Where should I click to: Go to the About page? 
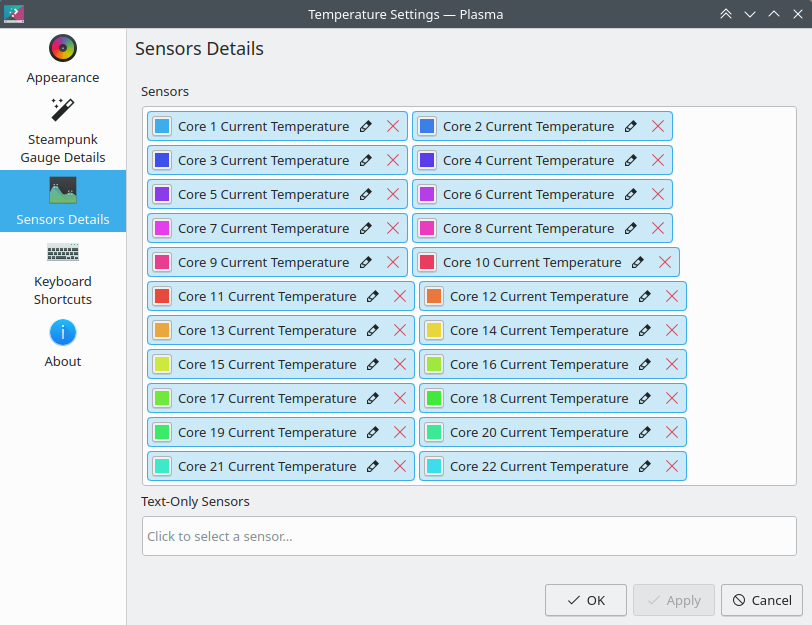[63, 344]
